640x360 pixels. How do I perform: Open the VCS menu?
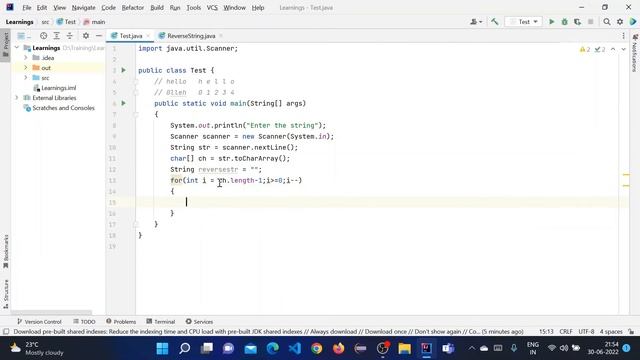pyautogui.click(x=212, y=8)
